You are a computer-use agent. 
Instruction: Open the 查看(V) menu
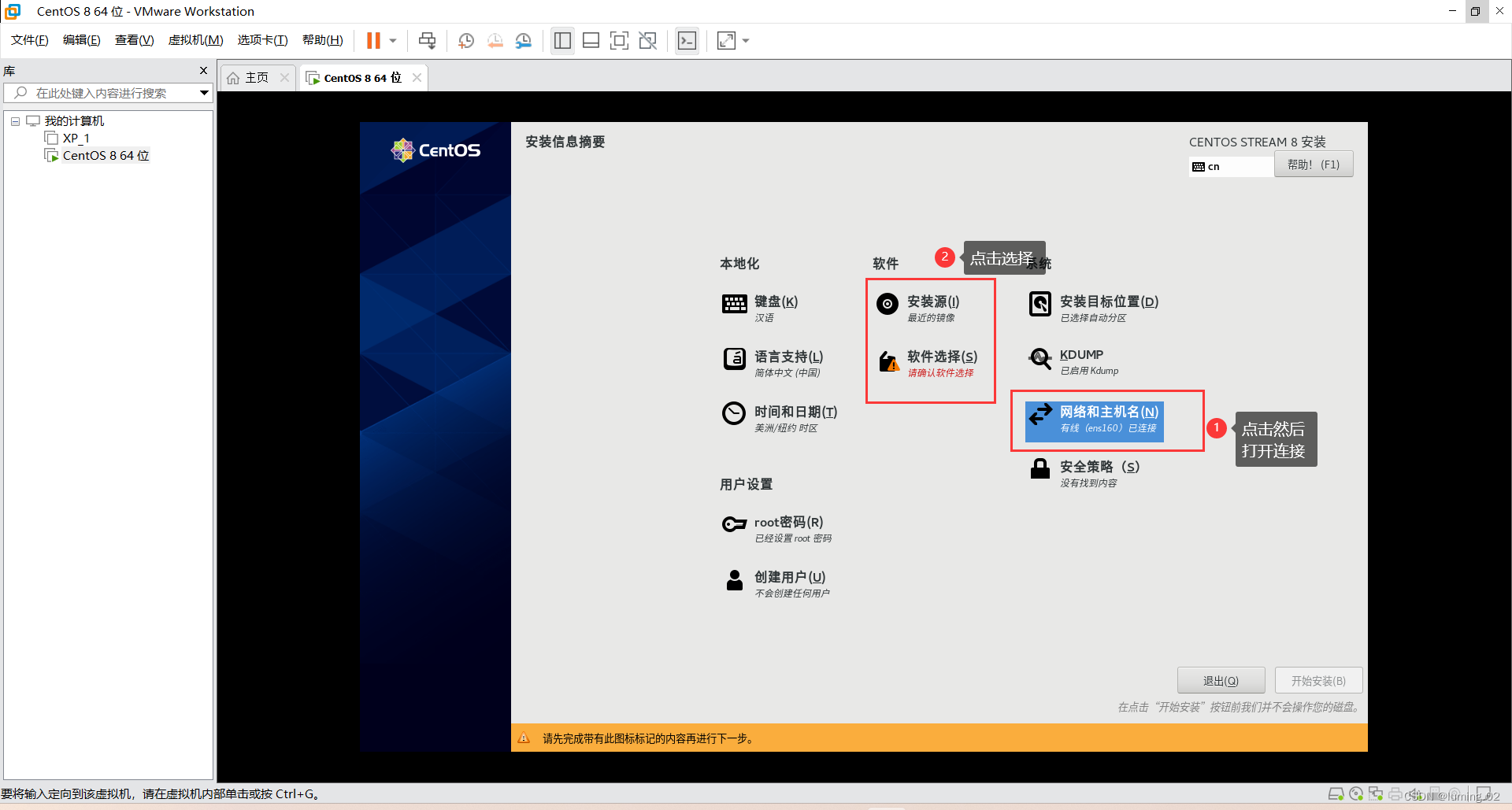pyautogui.click(x=134, y=40)
